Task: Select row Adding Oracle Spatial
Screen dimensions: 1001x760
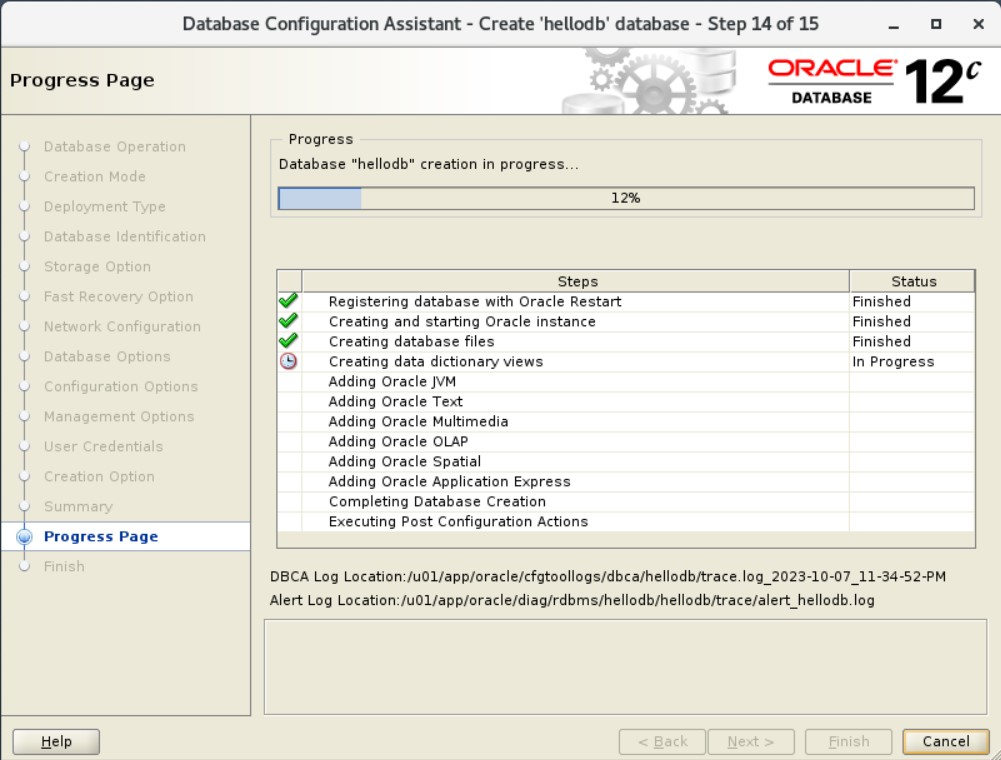Action: click(x=626, y=461)
